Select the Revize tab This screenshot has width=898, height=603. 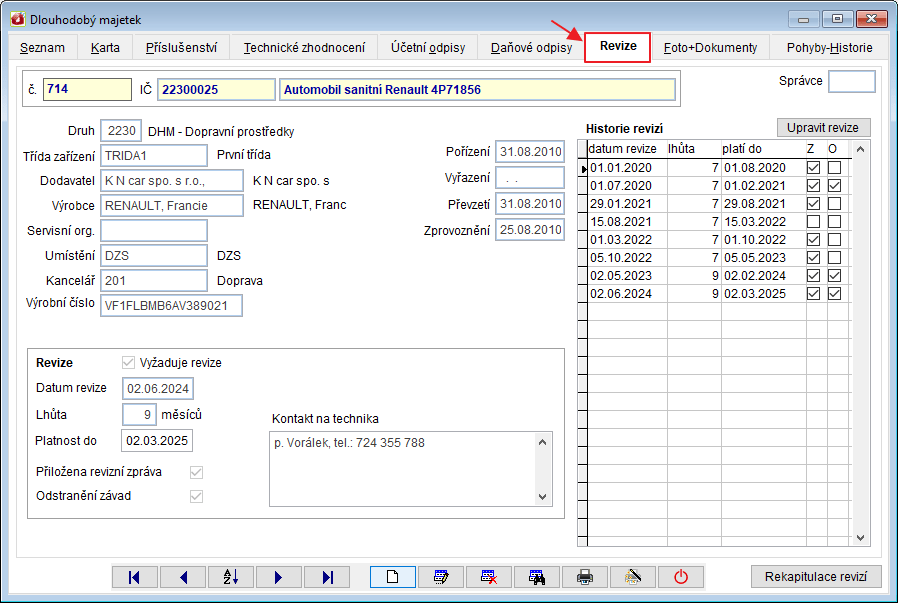[618, 46]
